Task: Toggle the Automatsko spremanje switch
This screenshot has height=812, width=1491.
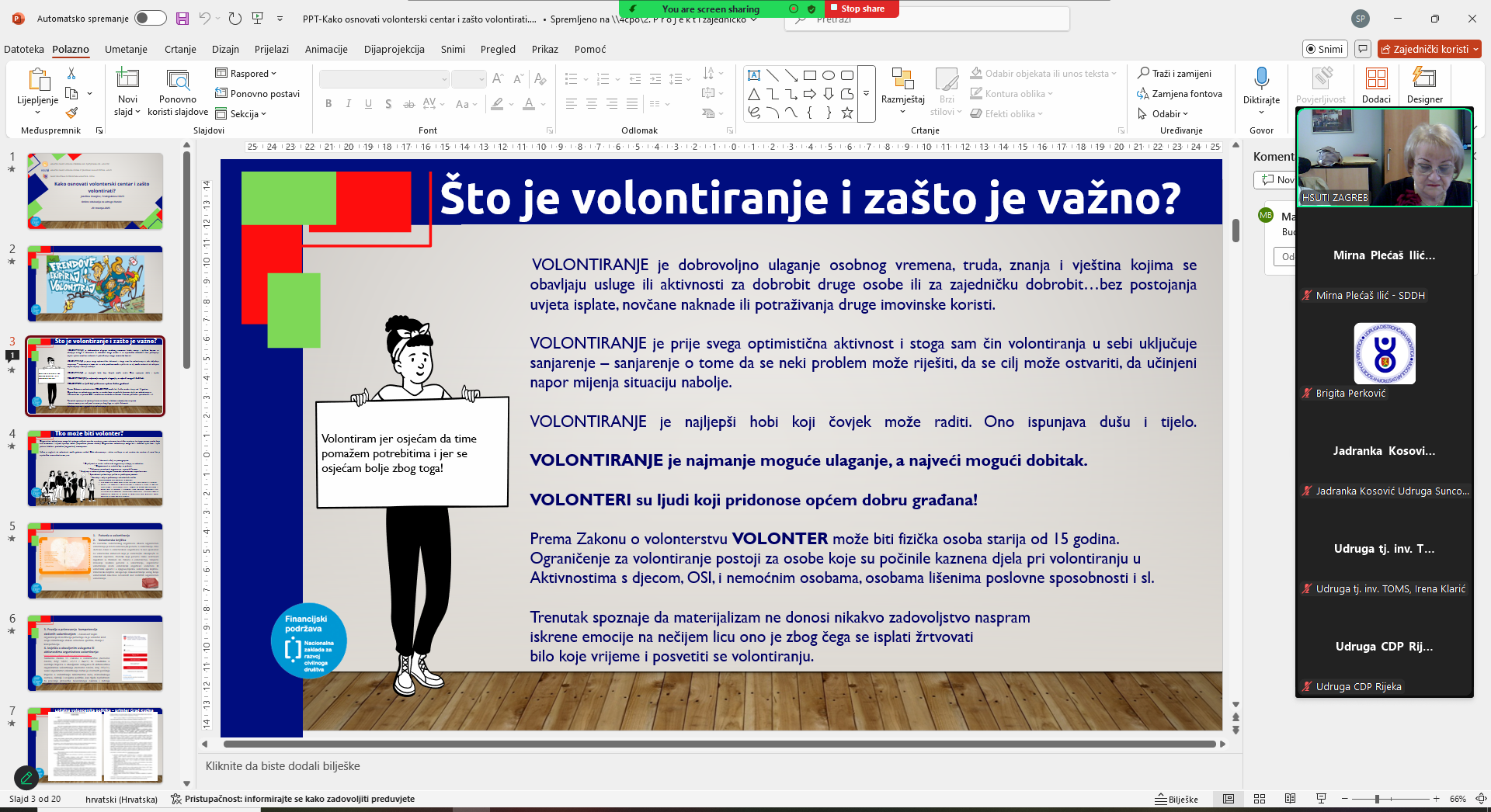Action: coord(150,19)
